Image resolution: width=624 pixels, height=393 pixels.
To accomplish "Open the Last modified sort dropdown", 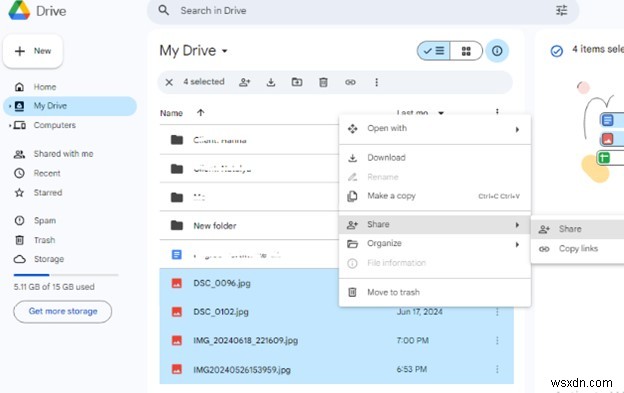I will click(441, 113).
